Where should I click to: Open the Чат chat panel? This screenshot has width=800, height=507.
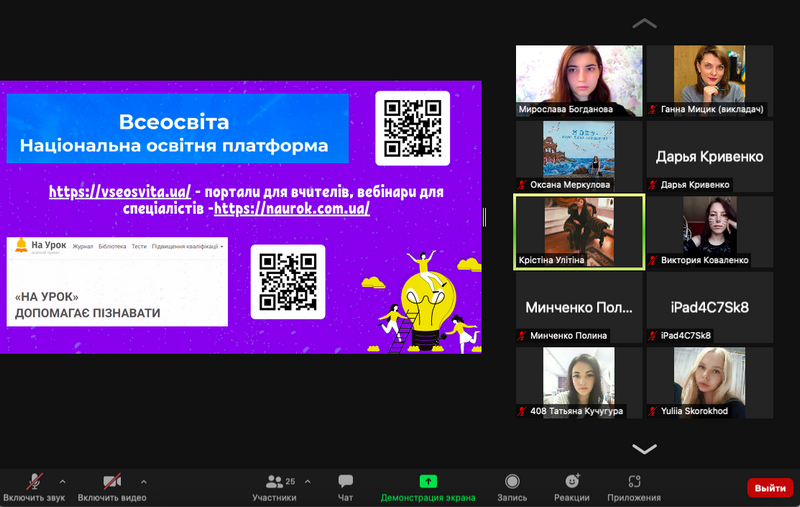coord(345,487)
